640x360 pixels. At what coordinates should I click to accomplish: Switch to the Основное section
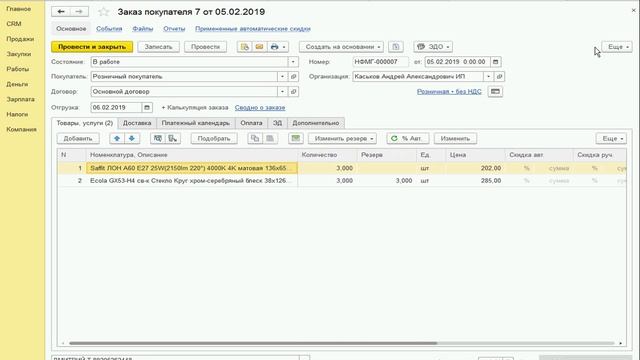click(71, 29)
